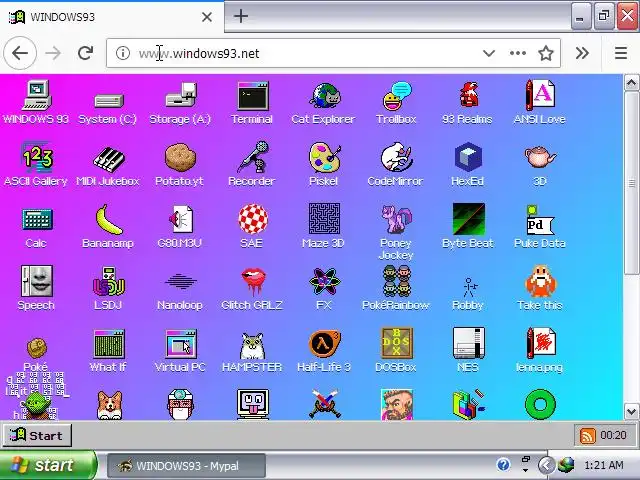Show site information icon in address bar
The width and height of the screenshot is (640, 480).
pos(122,53)
